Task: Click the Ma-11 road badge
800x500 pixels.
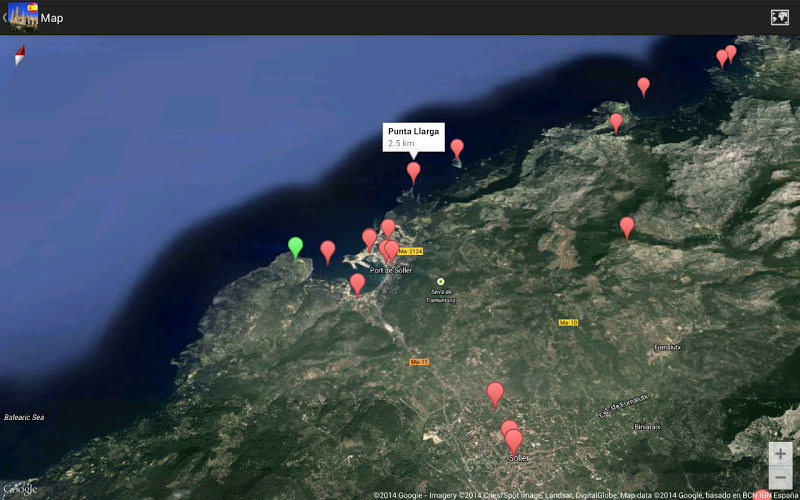Action: point(419,361)
